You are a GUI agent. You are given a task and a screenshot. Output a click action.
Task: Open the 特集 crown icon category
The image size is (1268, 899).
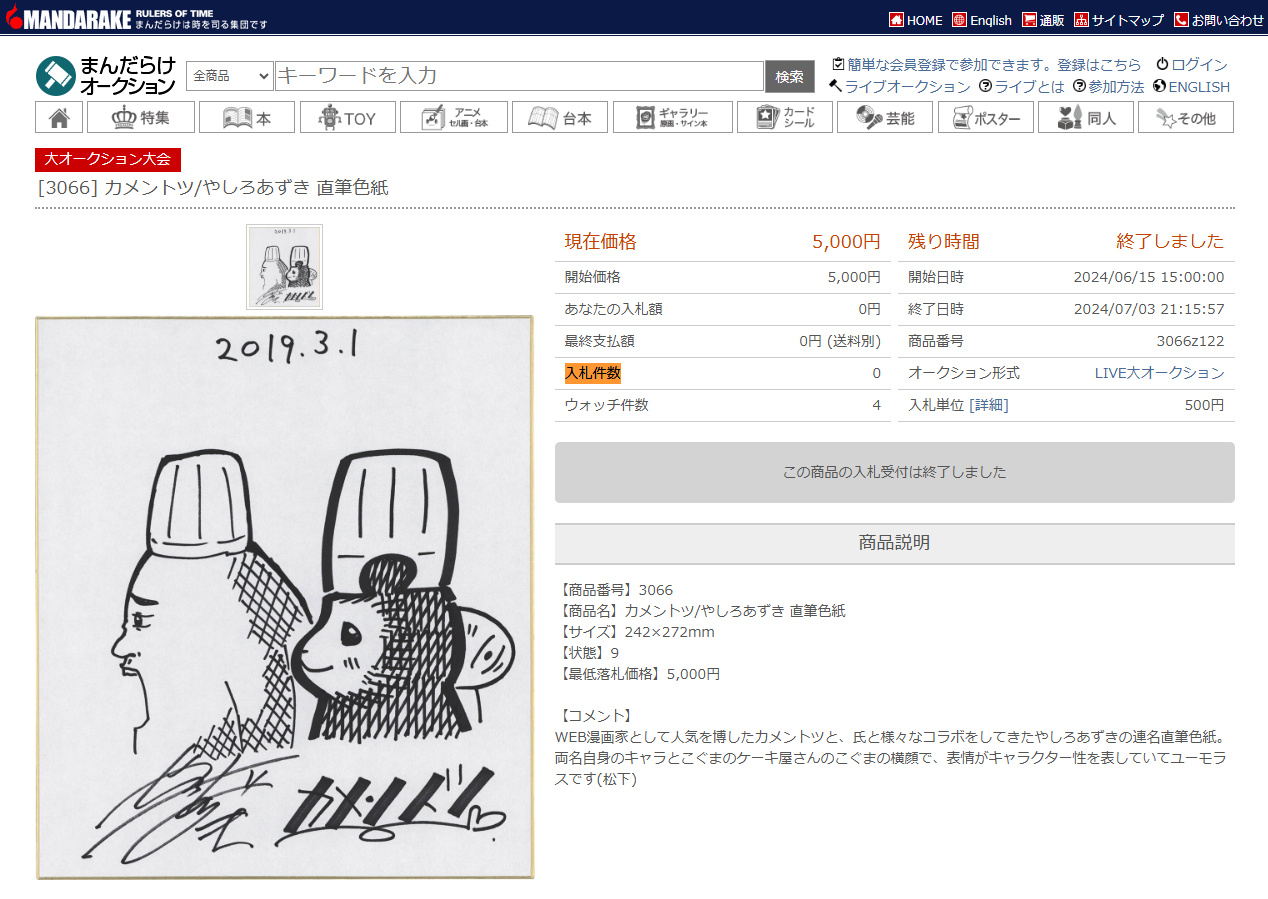click(140, 117)
